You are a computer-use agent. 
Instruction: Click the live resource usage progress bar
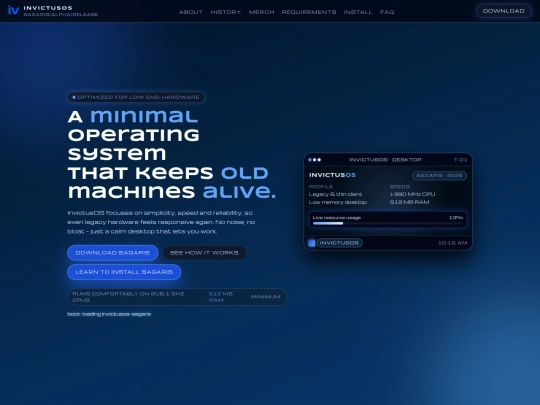[x=388, y=223]
